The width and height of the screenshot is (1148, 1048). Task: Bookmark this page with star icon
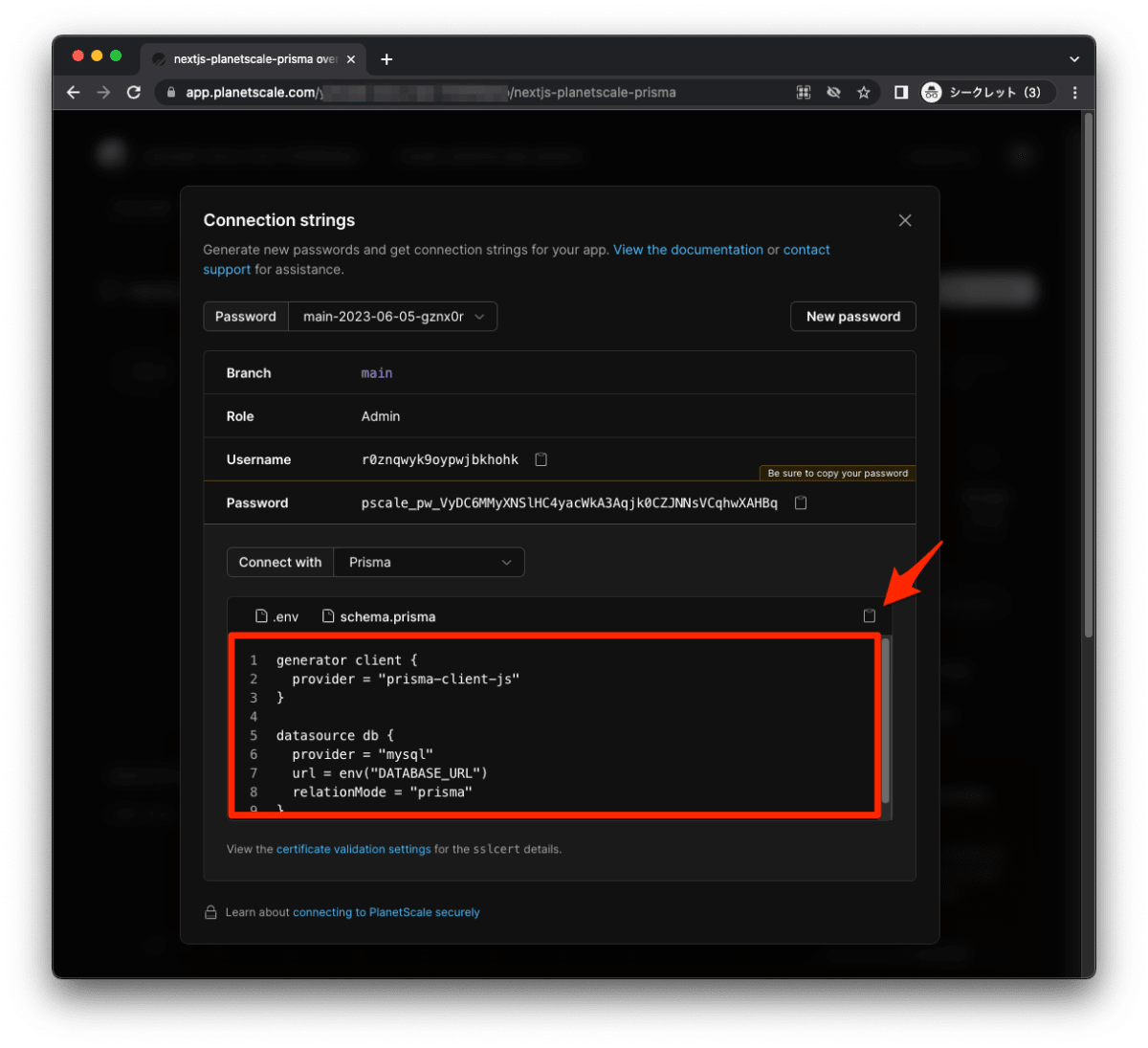coord(864,92)
